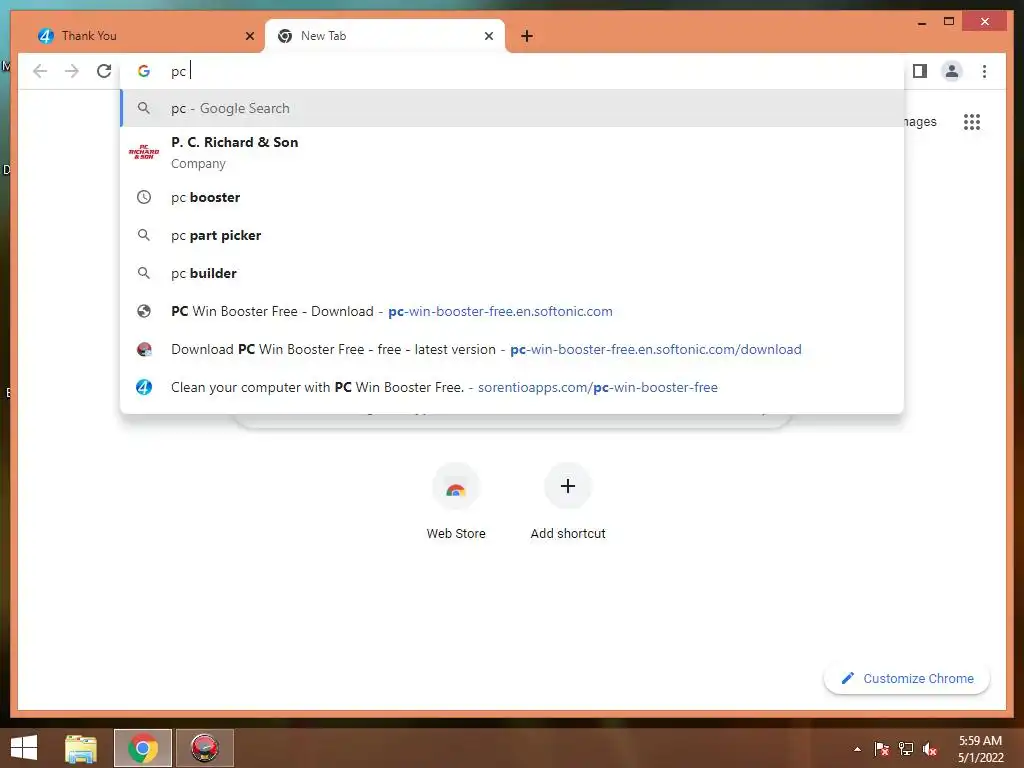Pick the 'pc booster' history suggestion
The image size is (1024, 768).
coord(512,197)
